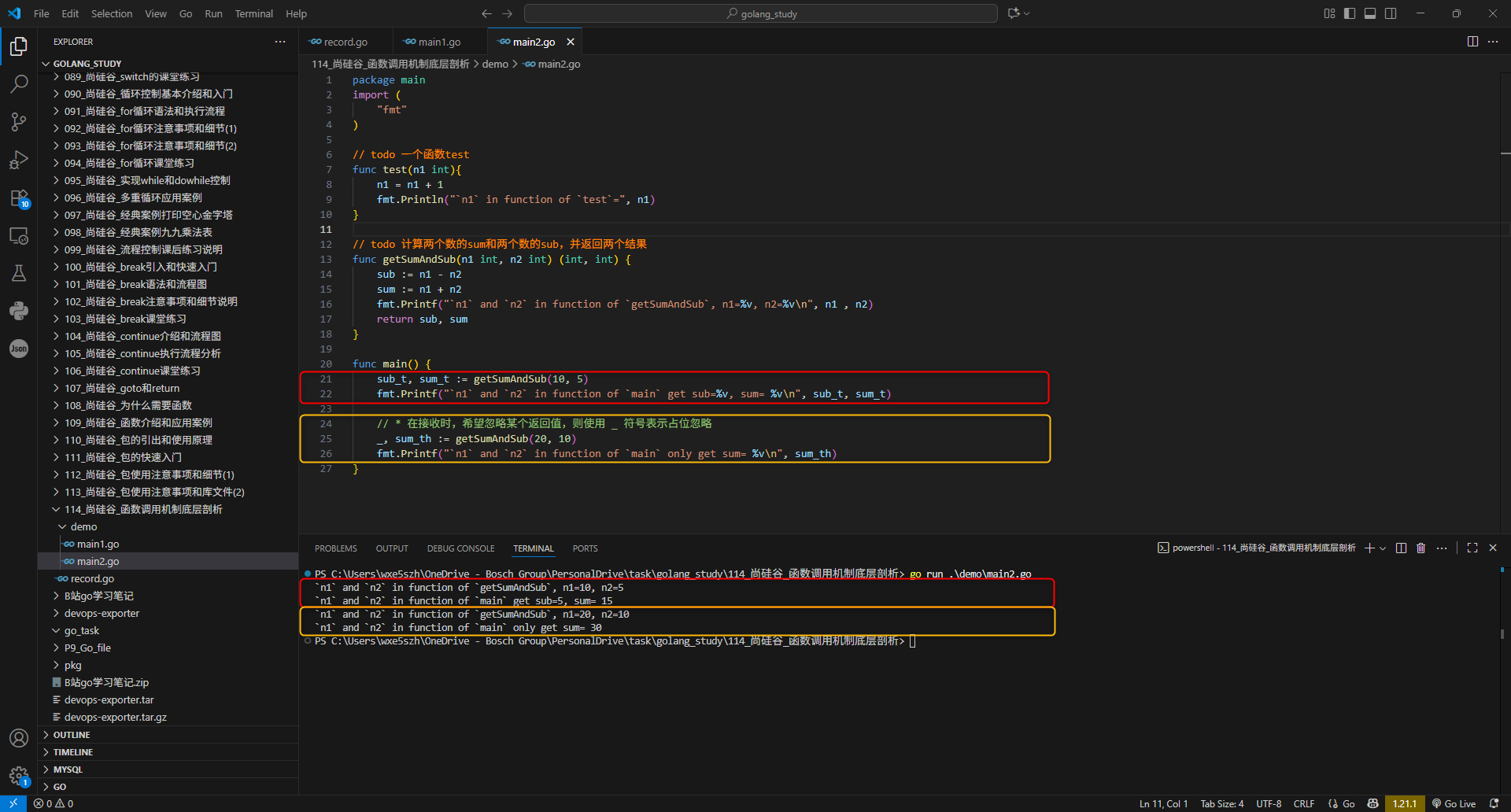Close the terminal panel
This screenshot has height=812, width=1511.
pyautogui.click(x=1493, y=548)
